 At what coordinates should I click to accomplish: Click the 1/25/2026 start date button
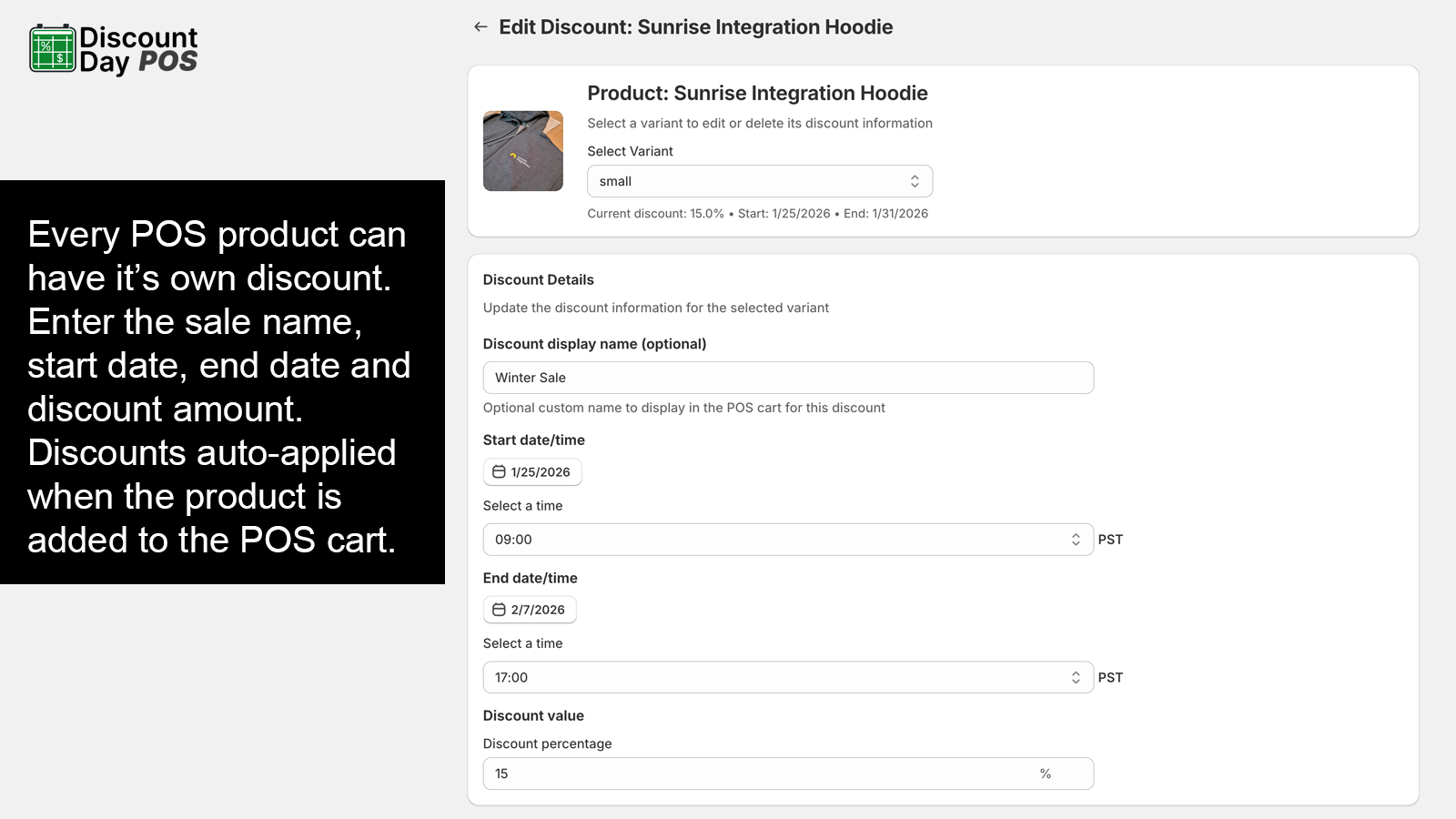pyautogui.click(x=532, y=471)
